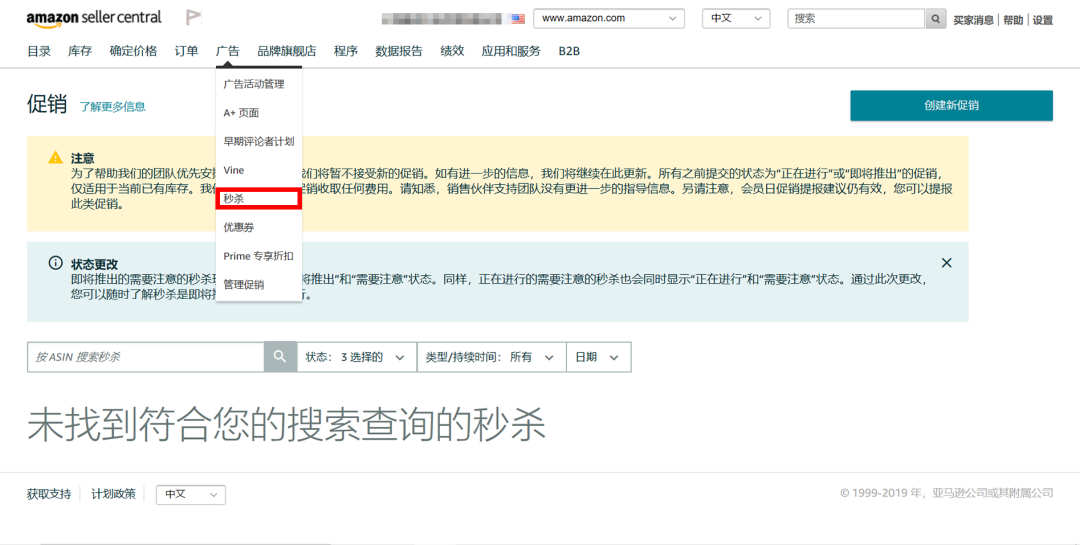Open the 确定价格 menu

[133, 51]
